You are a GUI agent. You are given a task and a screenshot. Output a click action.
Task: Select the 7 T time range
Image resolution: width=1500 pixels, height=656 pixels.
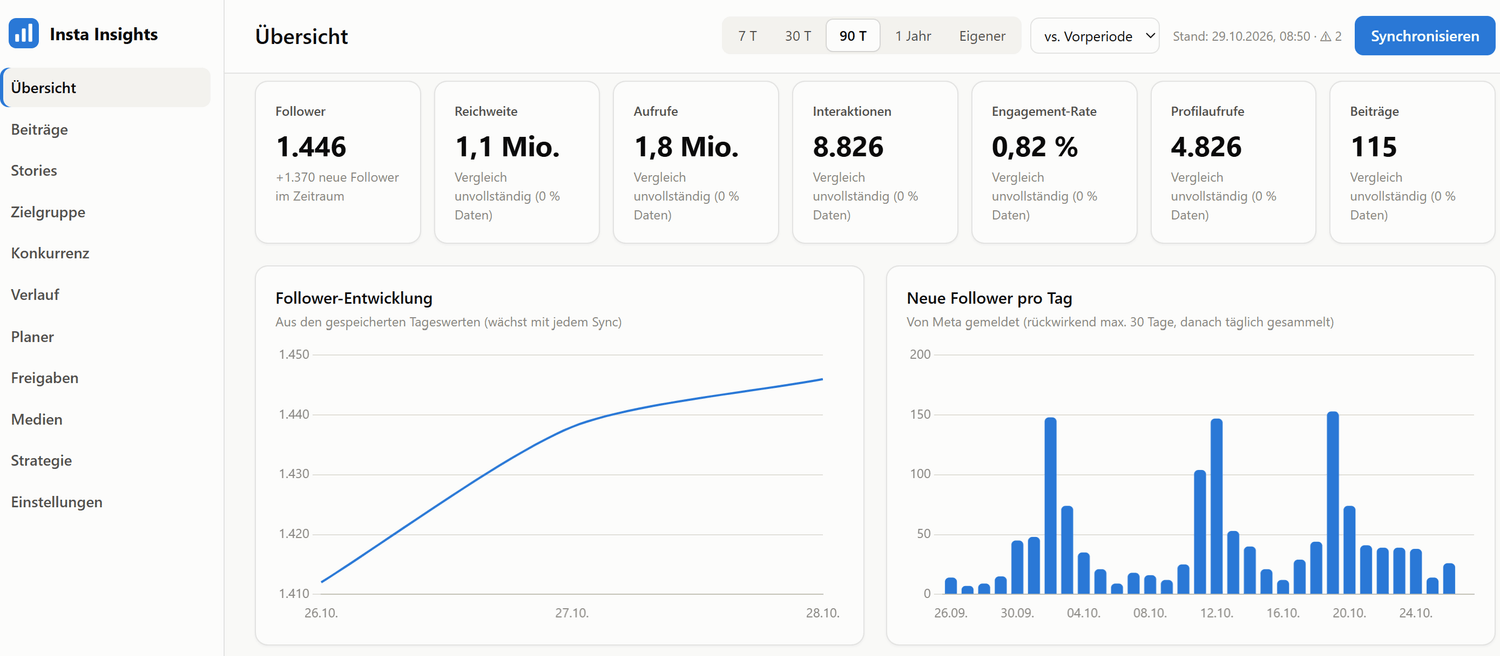pyautogui.click(x=748, y=36)
